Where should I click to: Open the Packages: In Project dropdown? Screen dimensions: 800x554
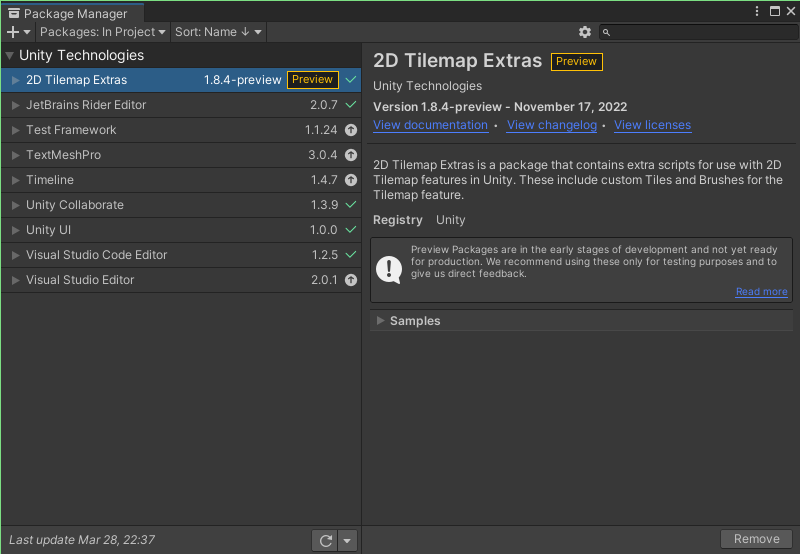pos(103,32)
